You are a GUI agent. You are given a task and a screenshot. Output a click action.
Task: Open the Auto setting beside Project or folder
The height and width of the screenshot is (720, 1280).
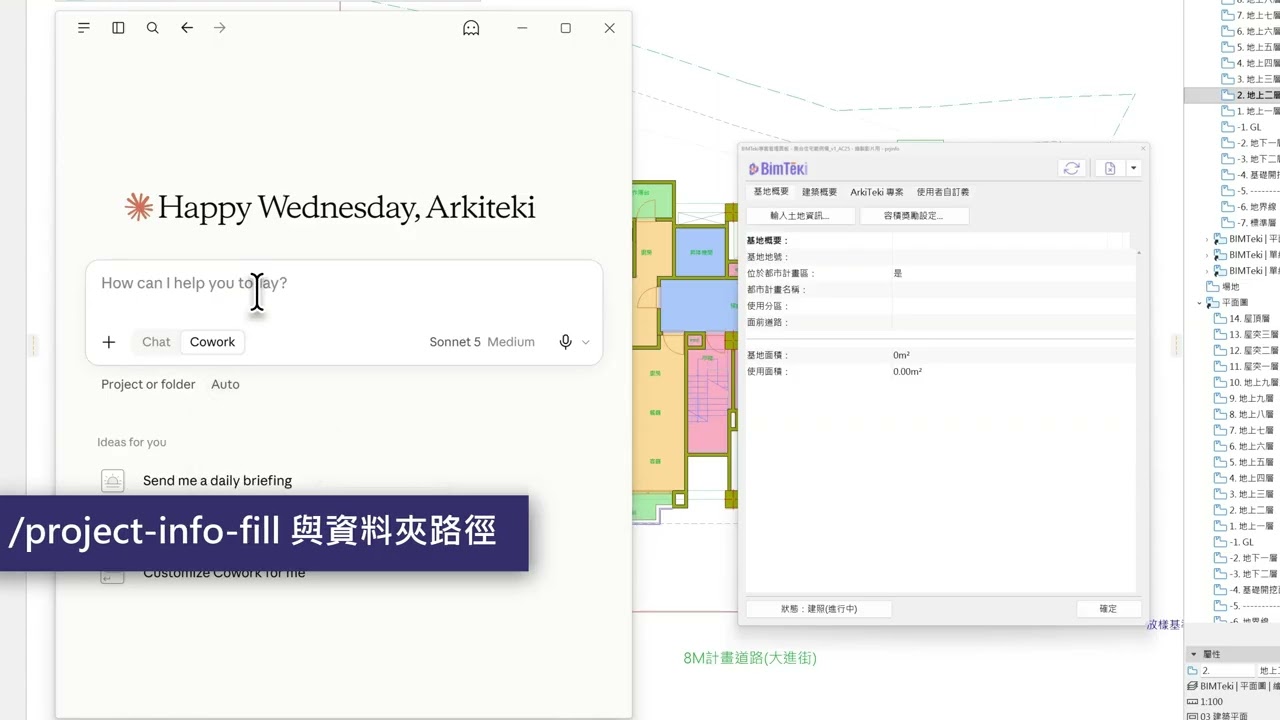tap(225, 384)
